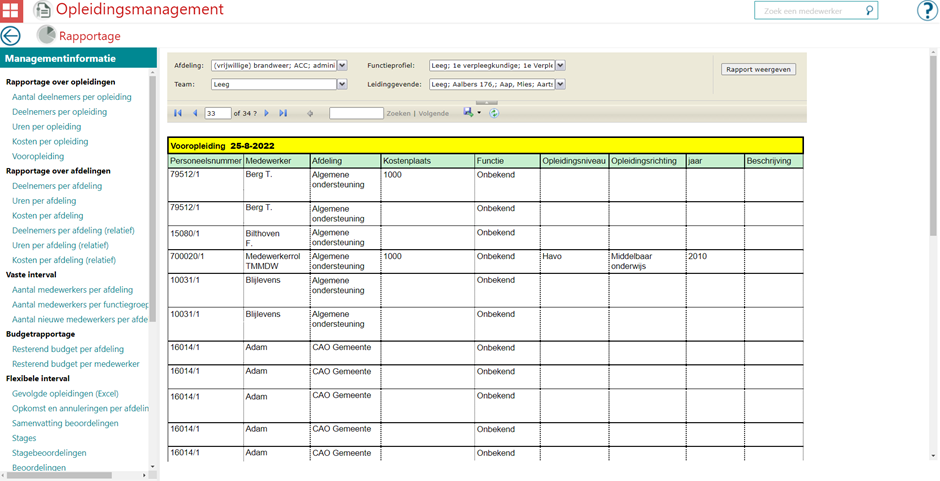Jump to last report page
940x481 pixels.
(x=284, y=113)
